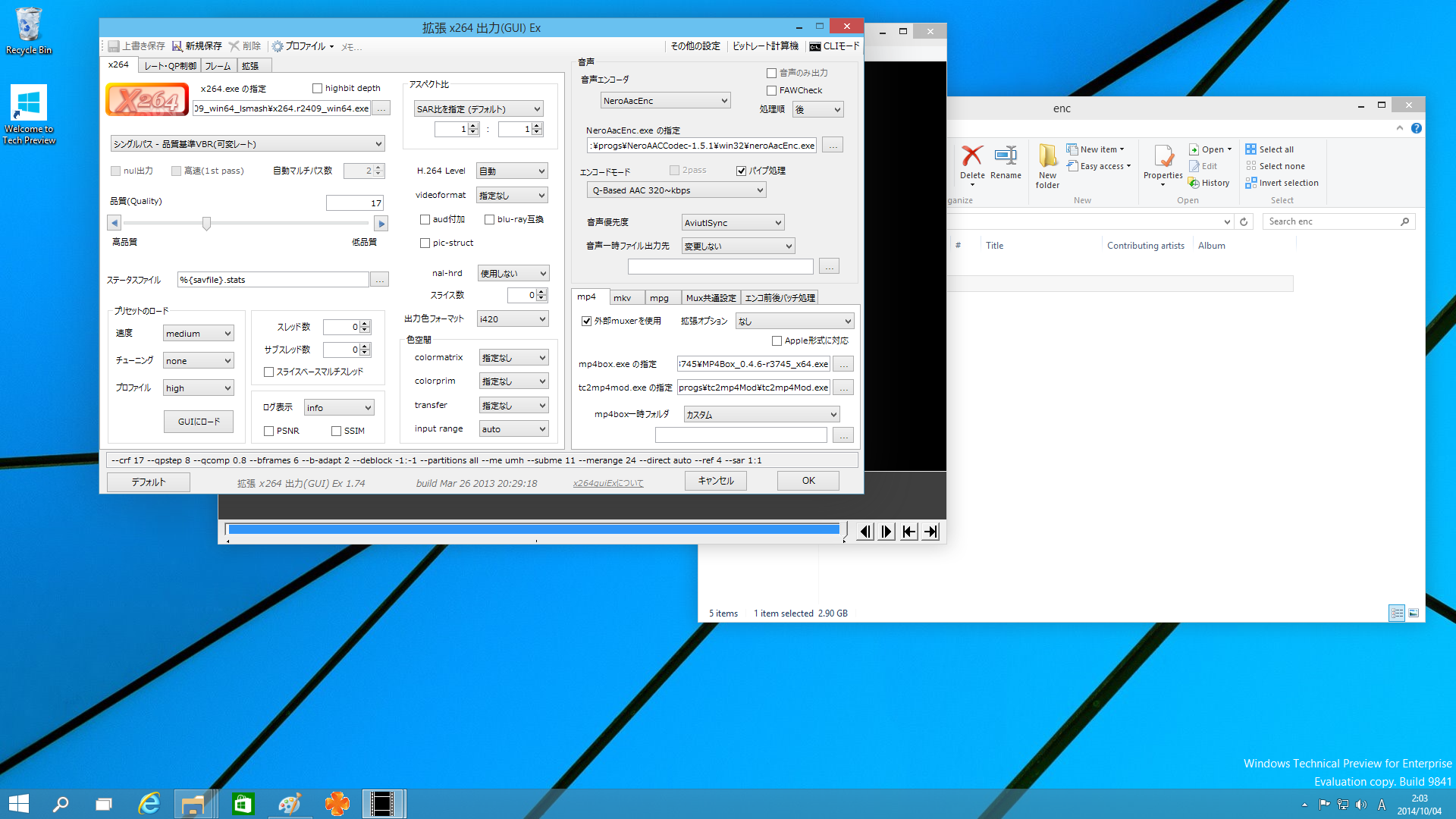Click the OK button
This screenshot has width=1456, height=819.
[x=808, y=481]
